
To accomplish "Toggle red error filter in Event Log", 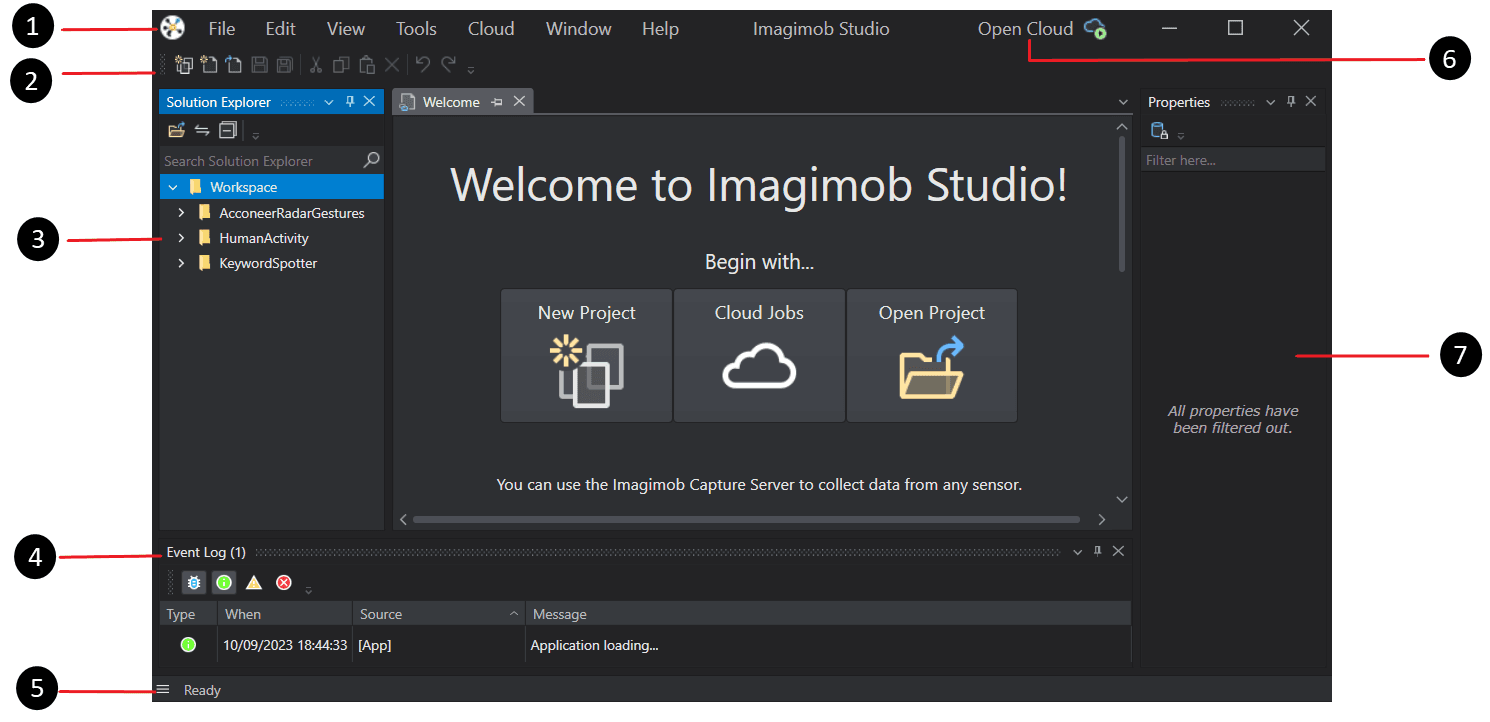I will coord(284,582).
